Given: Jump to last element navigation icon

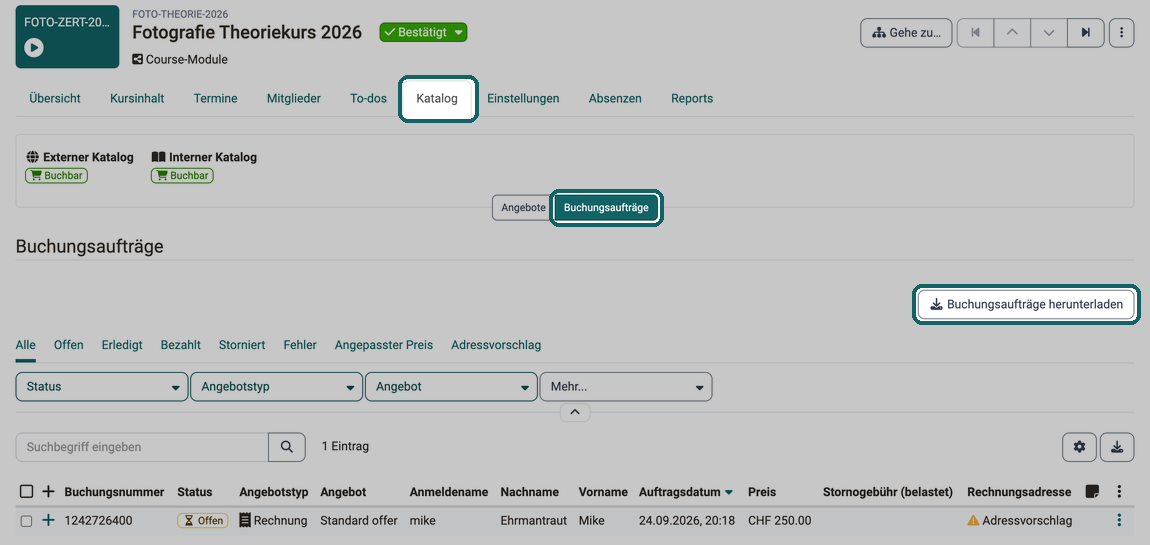Looking at the screenshot, I should [x=1085, y=33].
